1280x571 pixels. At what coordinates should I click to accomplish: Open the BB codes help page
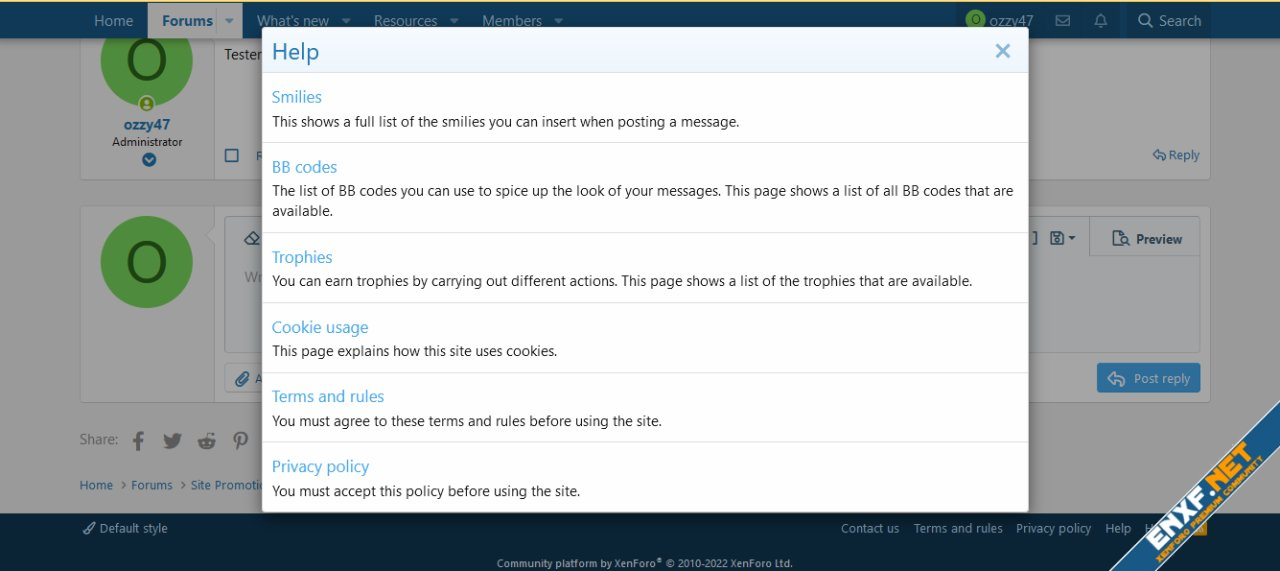[304, 167]
